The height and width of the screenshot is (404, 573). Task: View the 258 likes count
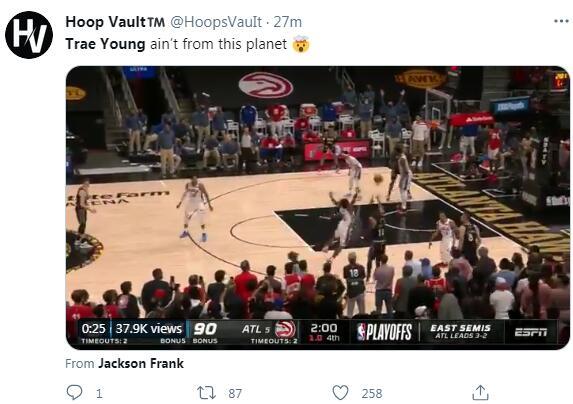click(x=372, y=393)
